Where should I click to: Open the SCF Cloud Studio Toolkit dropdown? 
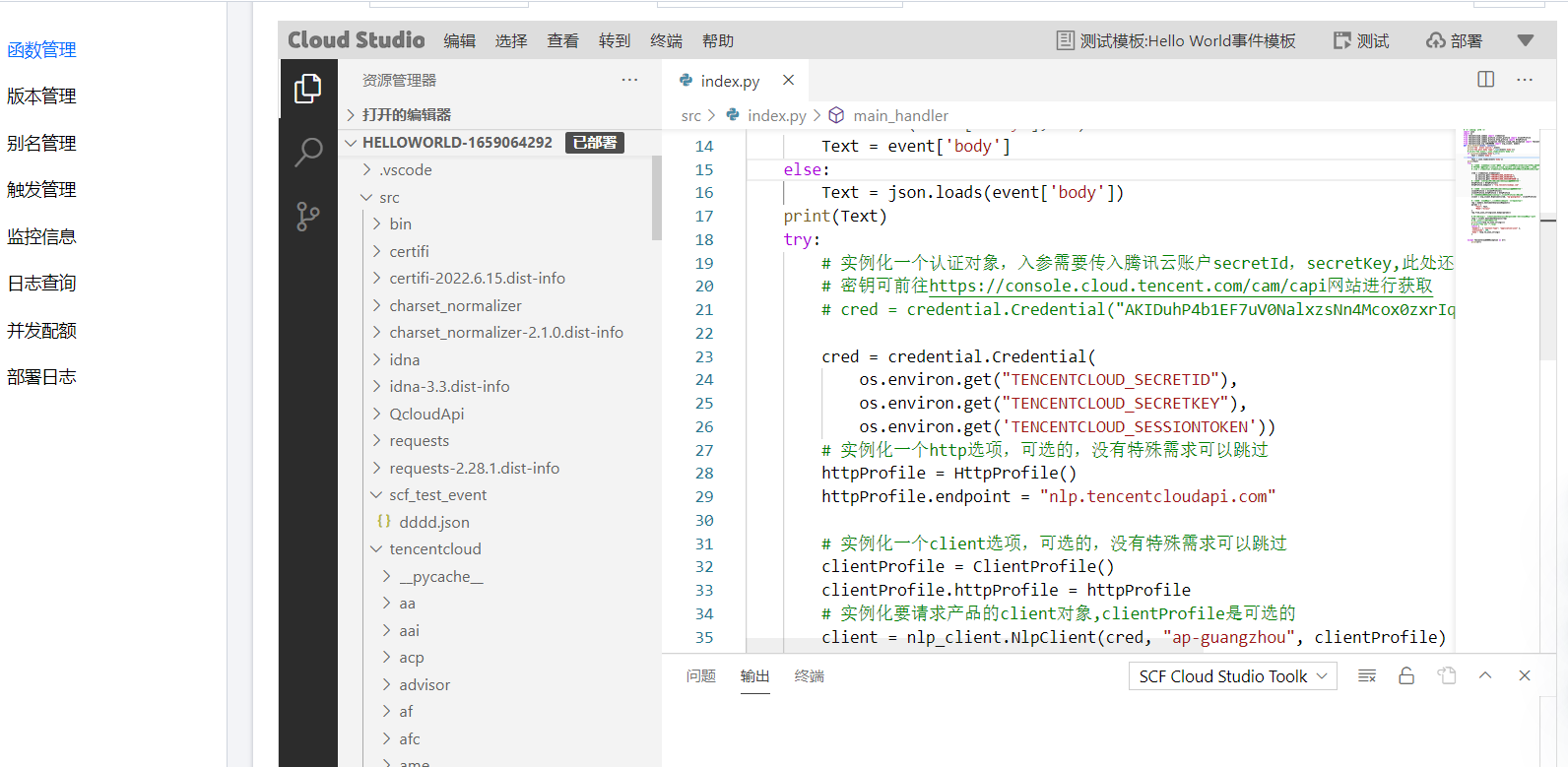coord(1233,676)
